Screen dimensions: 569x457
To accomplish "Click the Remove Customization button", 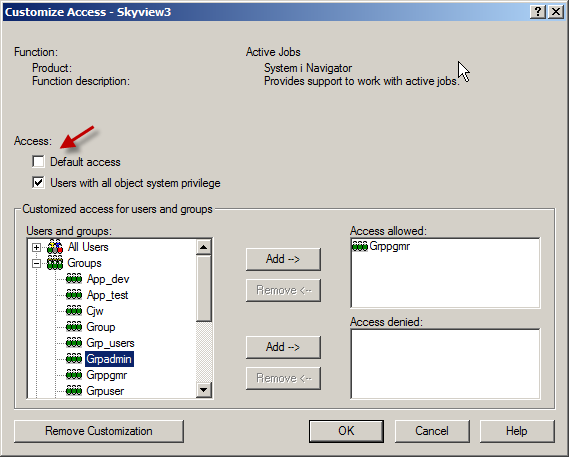I will point(99,431).
